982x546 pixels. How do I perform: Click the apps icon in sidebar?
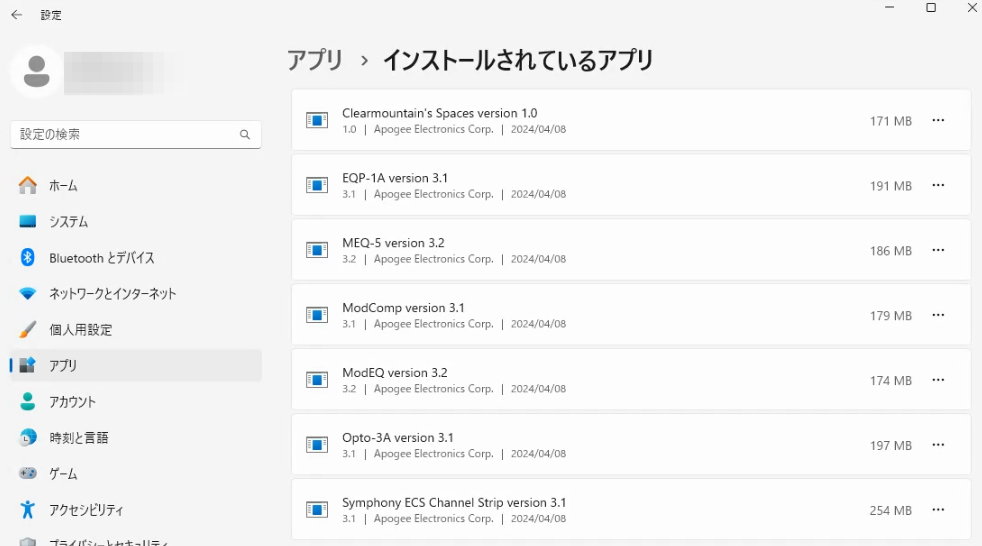[x=28, y=365]
